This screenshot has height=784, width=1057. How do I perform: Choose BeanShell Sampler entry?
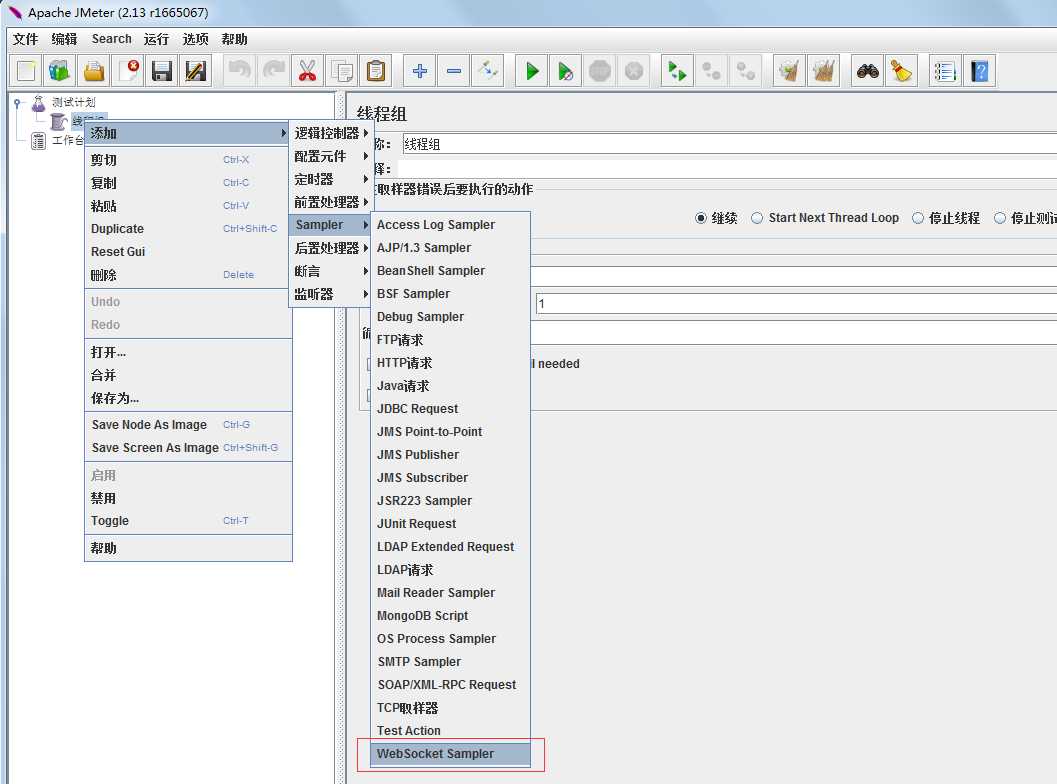450,271
